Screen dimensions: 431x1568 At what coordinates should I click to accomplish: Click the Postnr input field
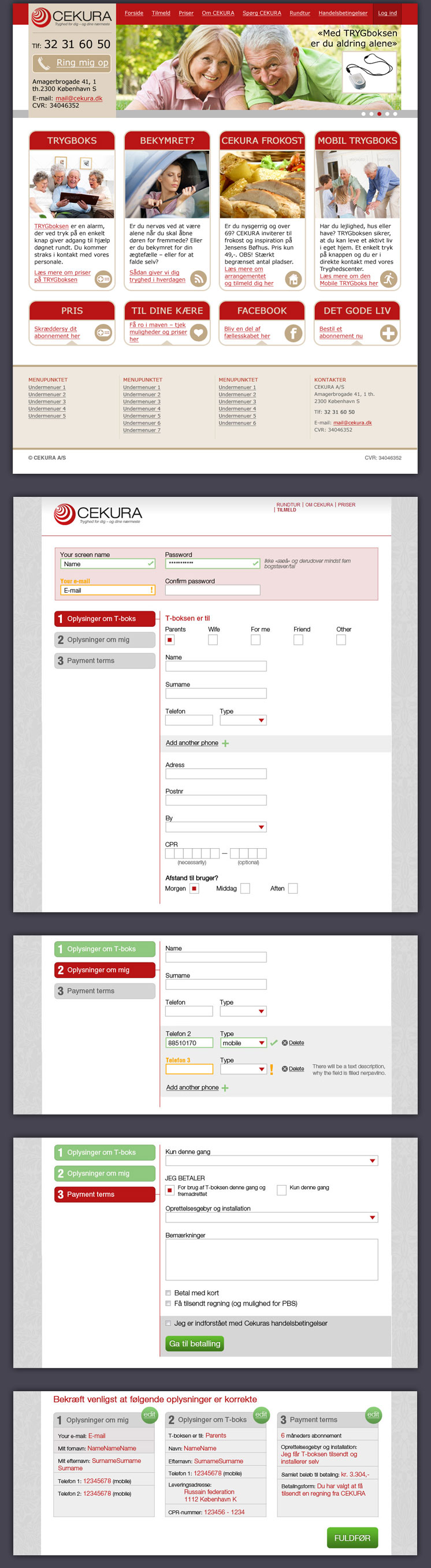coord(216,800)
